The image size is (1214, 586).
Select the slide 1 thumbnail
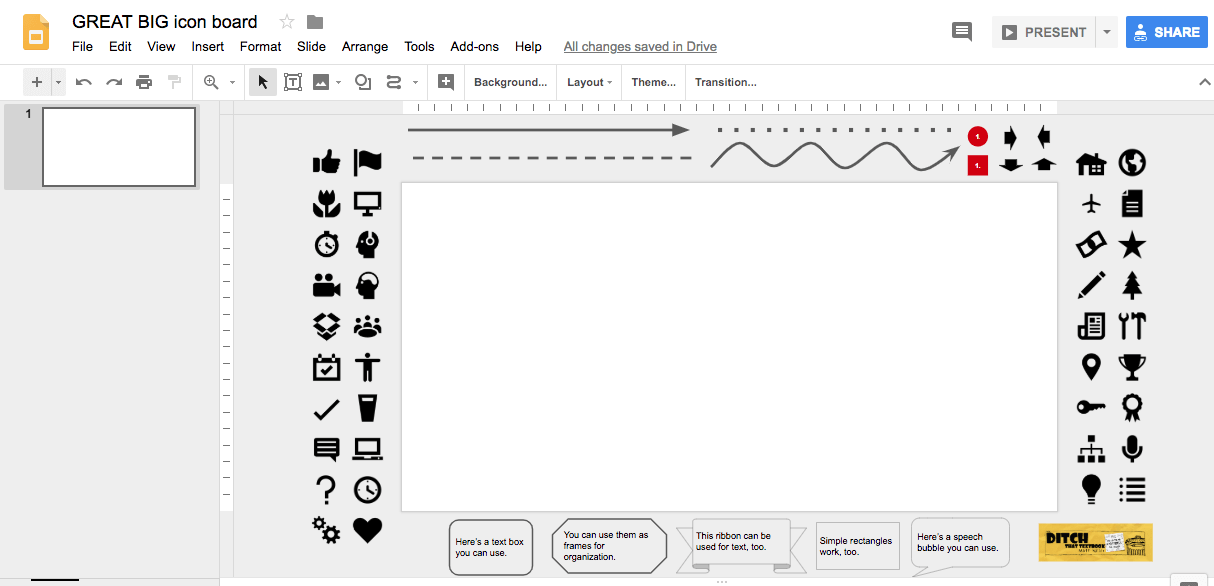118,146
